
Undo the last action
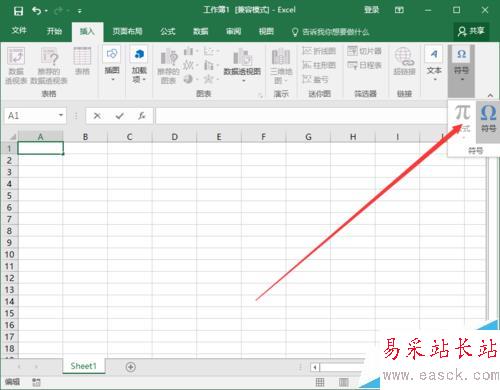pyautogui.click(x=36, y=11)
